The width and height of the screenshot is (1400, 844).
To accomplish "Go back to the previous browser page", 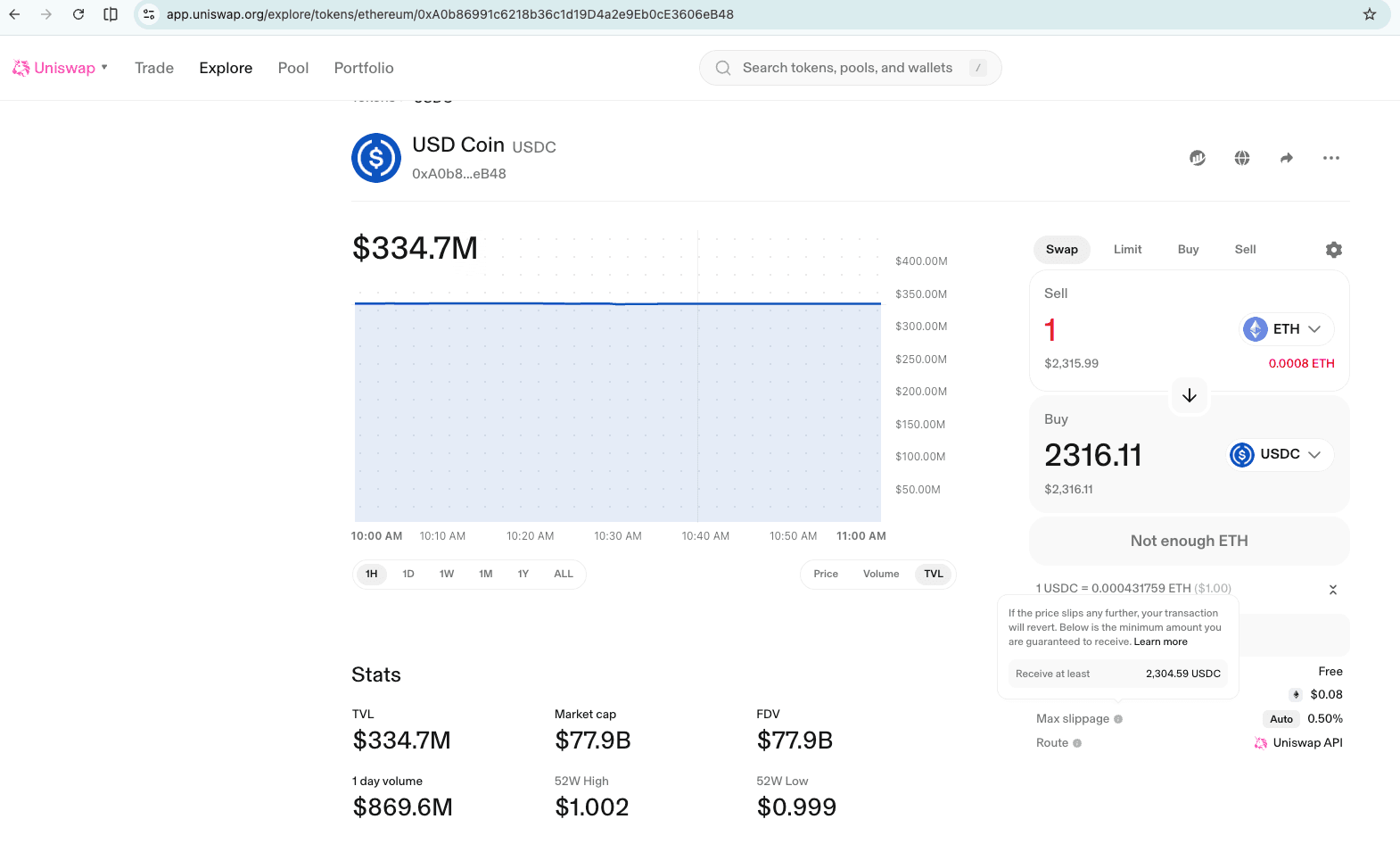I will (14, 14).
